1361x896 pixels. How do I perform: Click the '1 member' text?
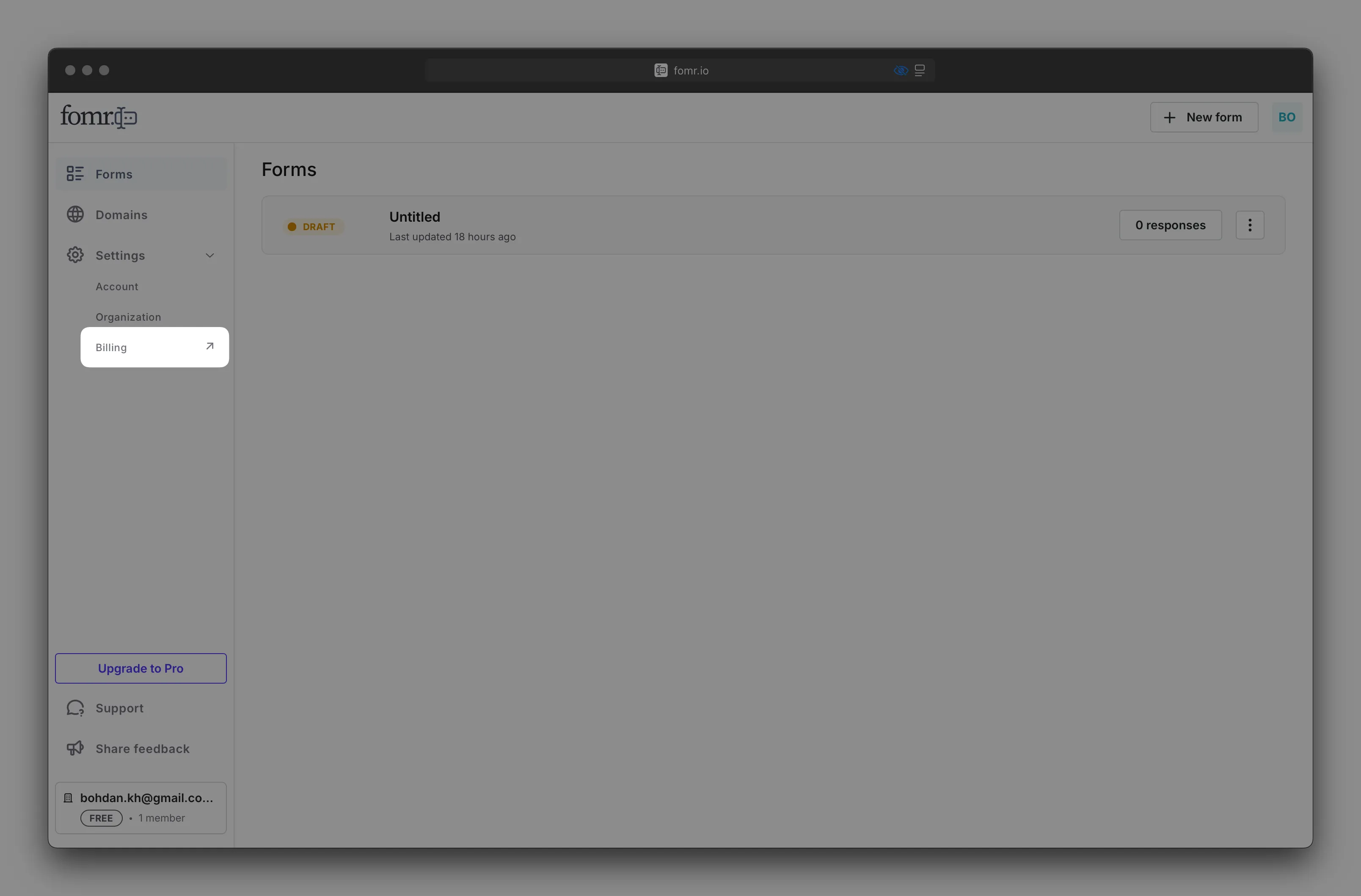click(161, 818)
